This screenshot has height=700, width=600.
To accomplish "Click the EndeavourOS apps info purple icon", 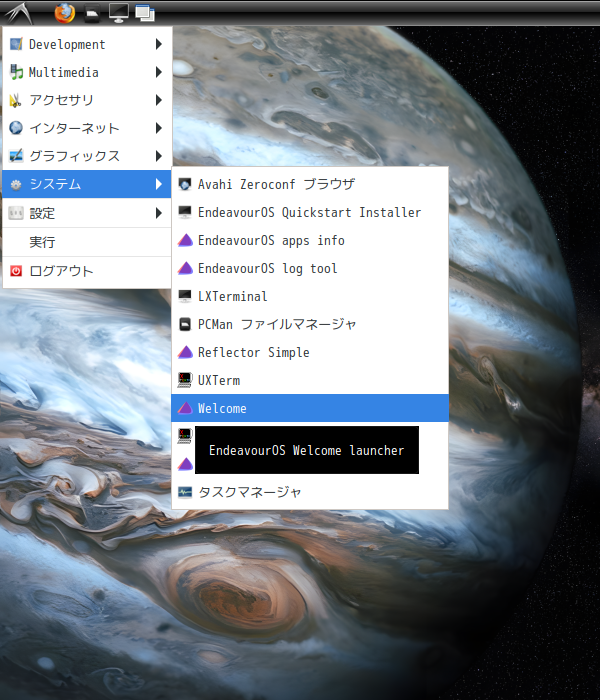I will [185, 240].
